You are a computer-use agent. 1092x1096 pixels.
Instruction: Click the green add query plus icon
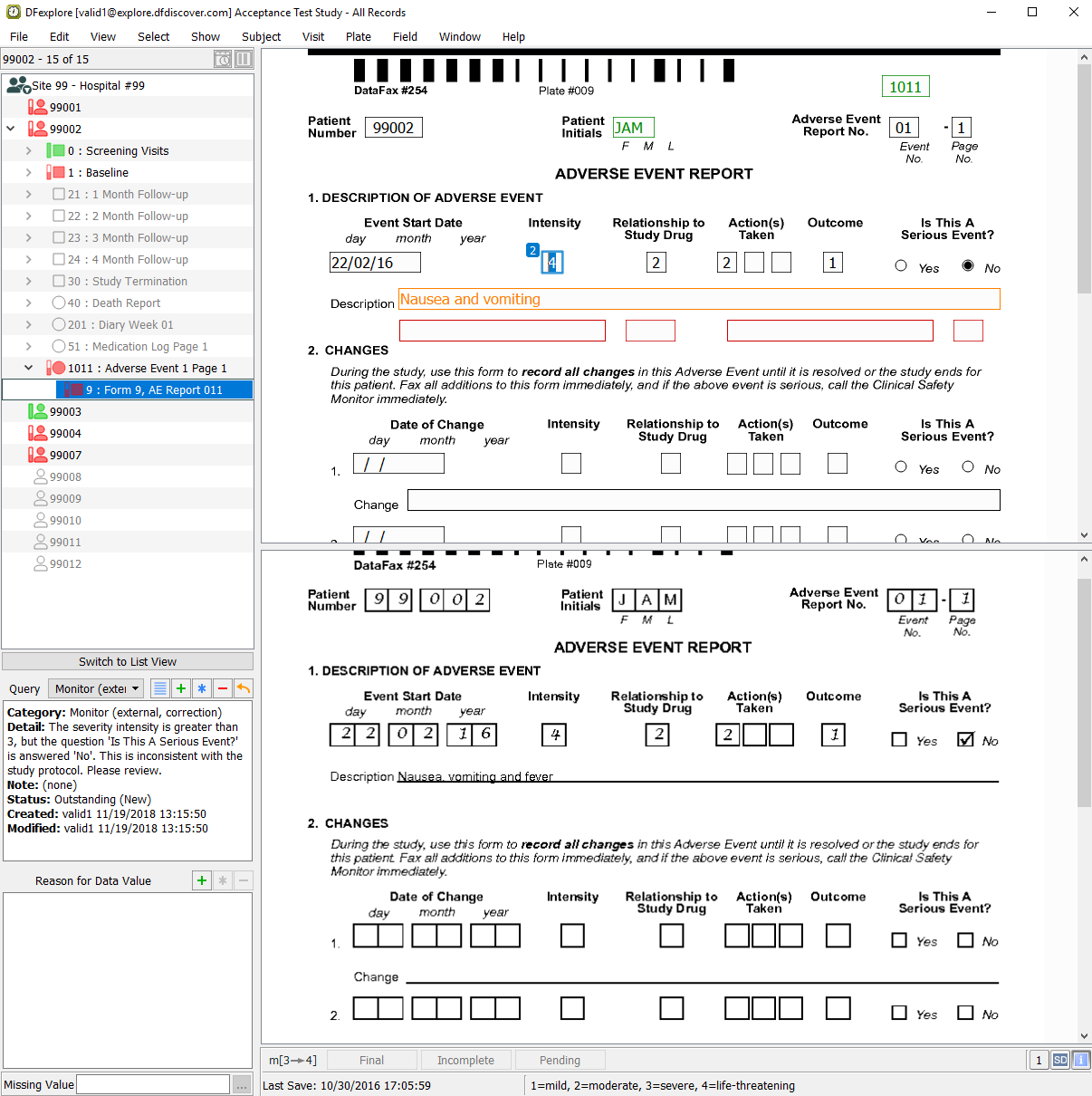pos(181,688)
